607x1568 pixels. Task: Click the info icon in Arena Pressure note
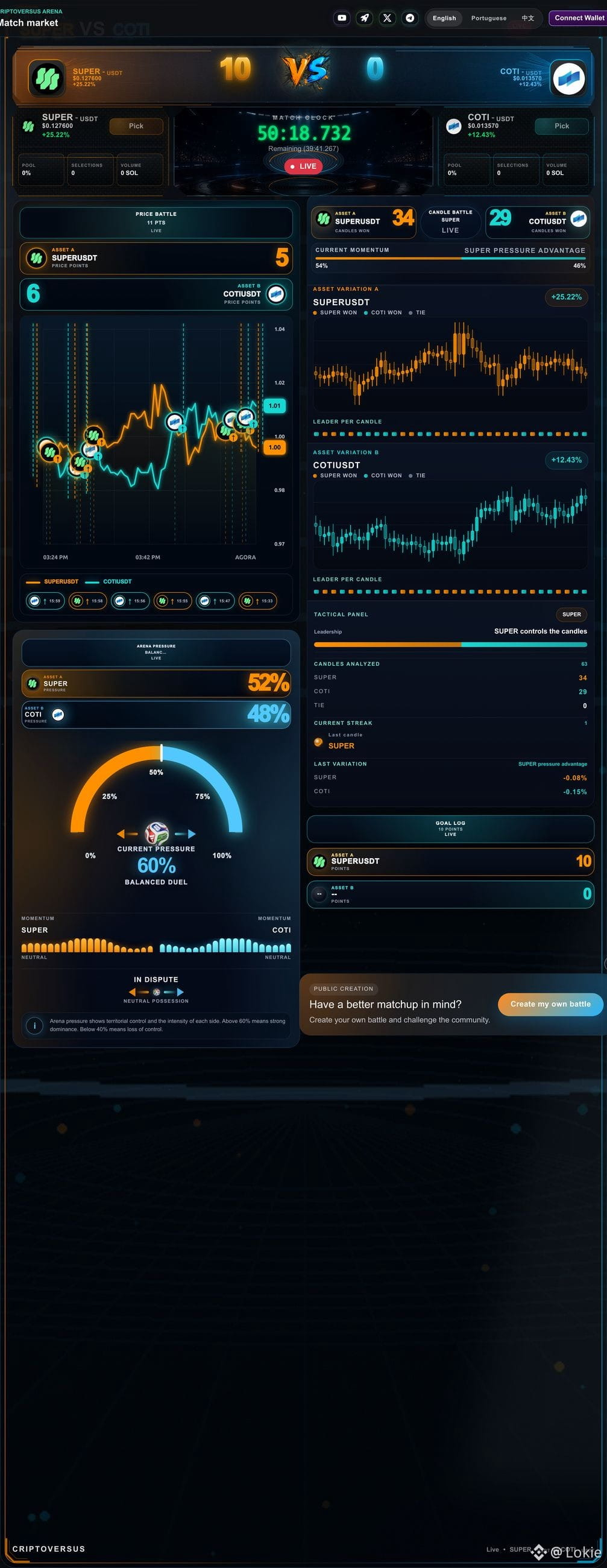pyautogui.click(x=35, y=1026)
